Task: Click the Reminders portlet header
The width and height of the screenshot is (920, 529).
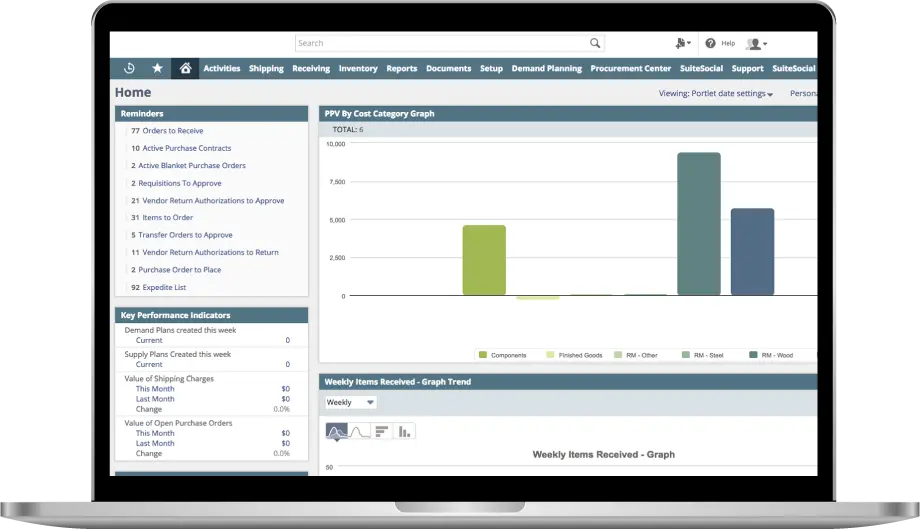Action: (211, 114)
